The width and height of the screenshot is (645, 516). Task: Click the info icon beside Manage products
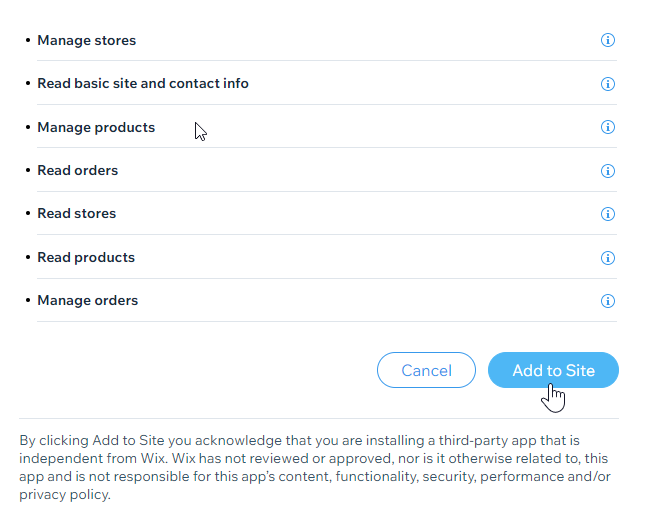pos(608,127)
